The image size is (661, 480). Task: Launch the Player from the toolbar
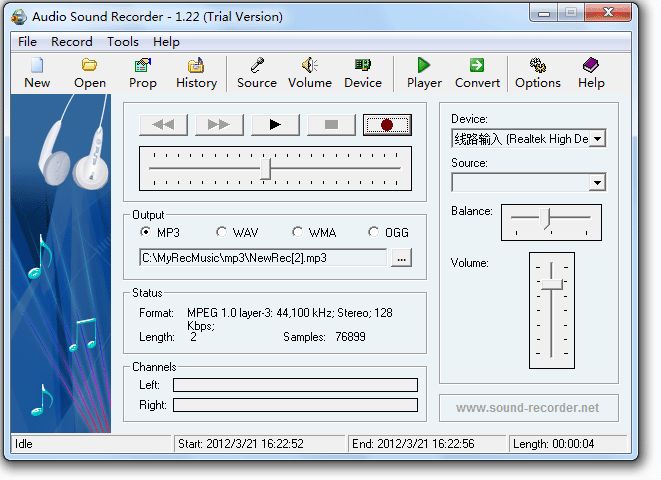tap(424, 72)
